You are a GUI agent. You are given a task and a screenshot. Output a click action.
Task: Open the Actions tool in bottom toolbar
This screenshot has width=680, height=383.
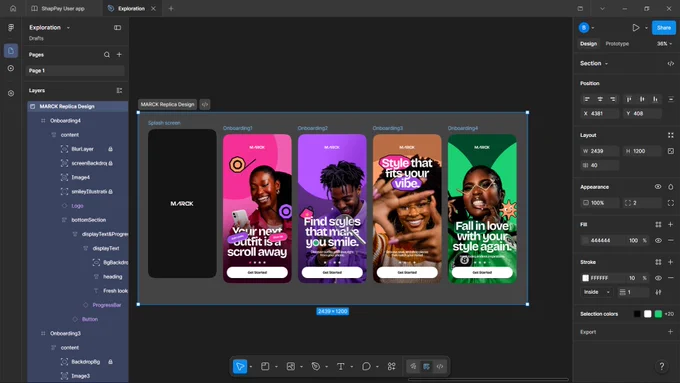click(392, 367)
